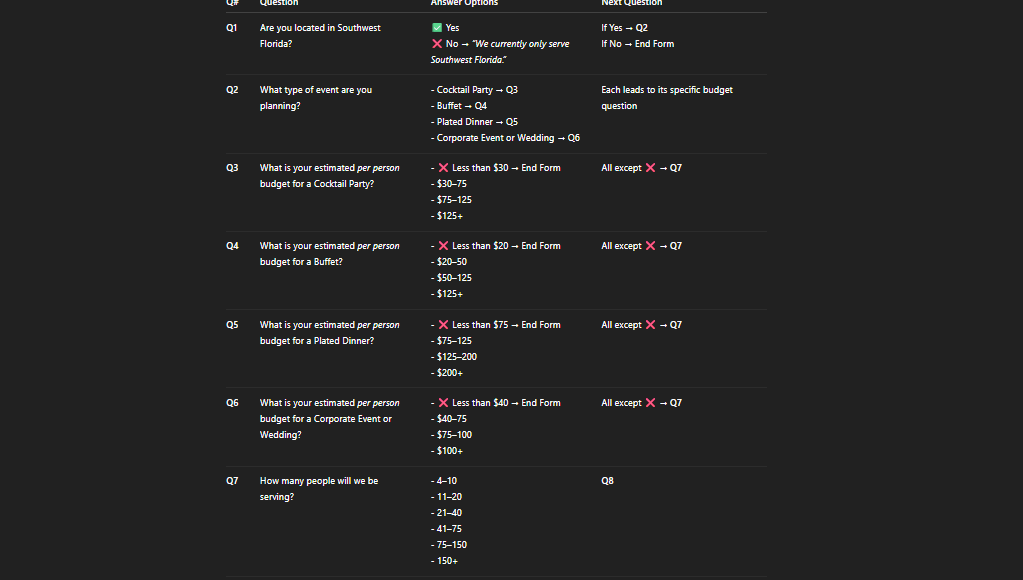The image size is (1023, 580).
Task: Click the $40–75 Corporate Event budget option
Action: (450, 419)
